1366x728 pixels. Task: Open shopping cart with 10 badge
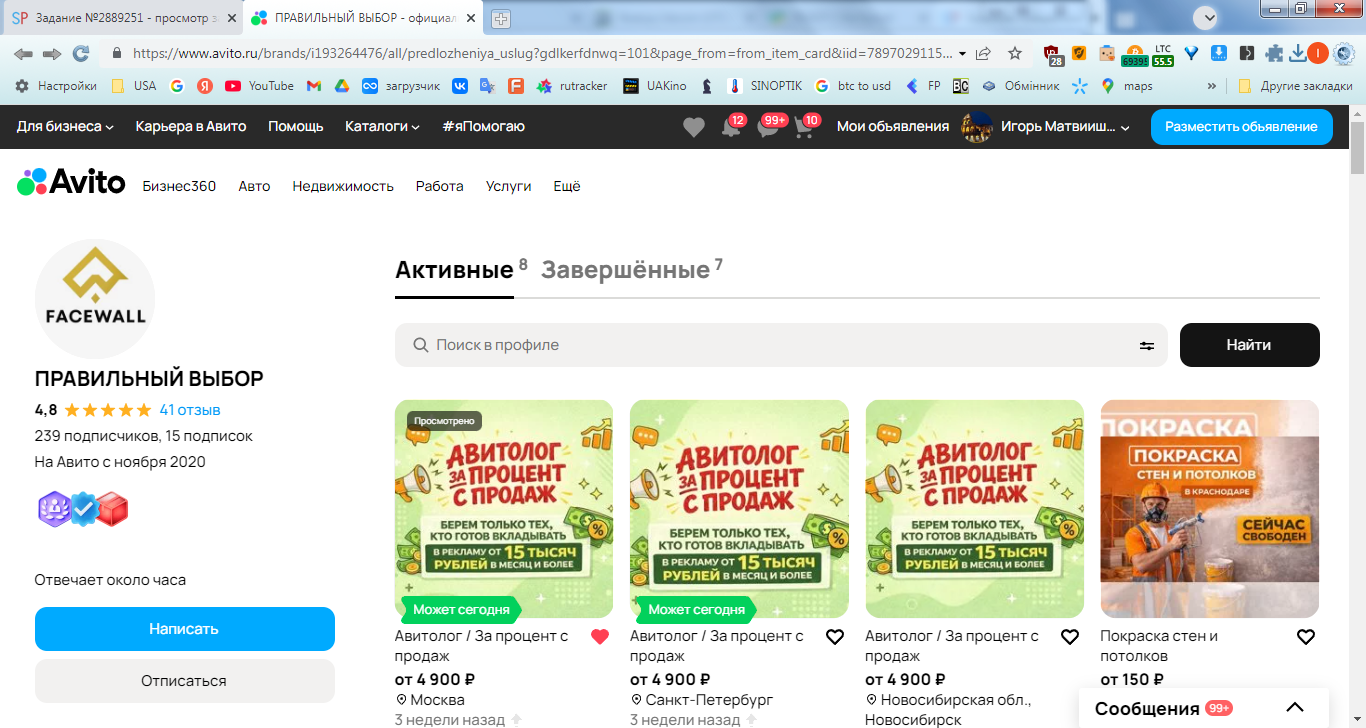pos(806,127)
